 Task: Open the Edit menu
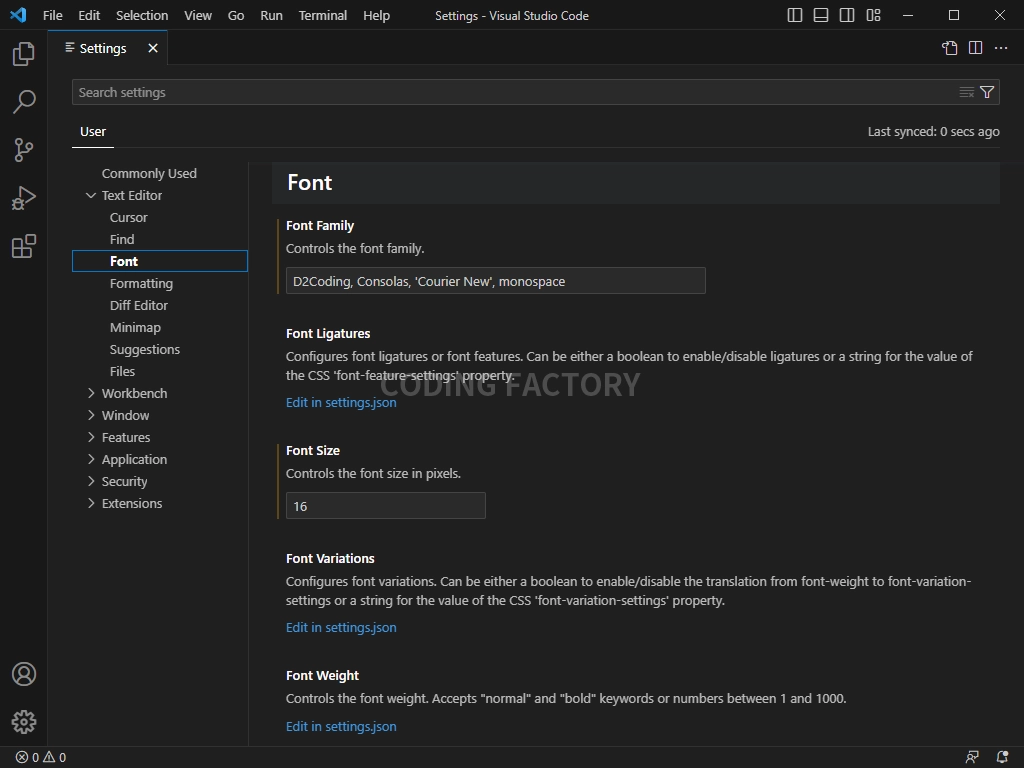(x=89, y=15)
